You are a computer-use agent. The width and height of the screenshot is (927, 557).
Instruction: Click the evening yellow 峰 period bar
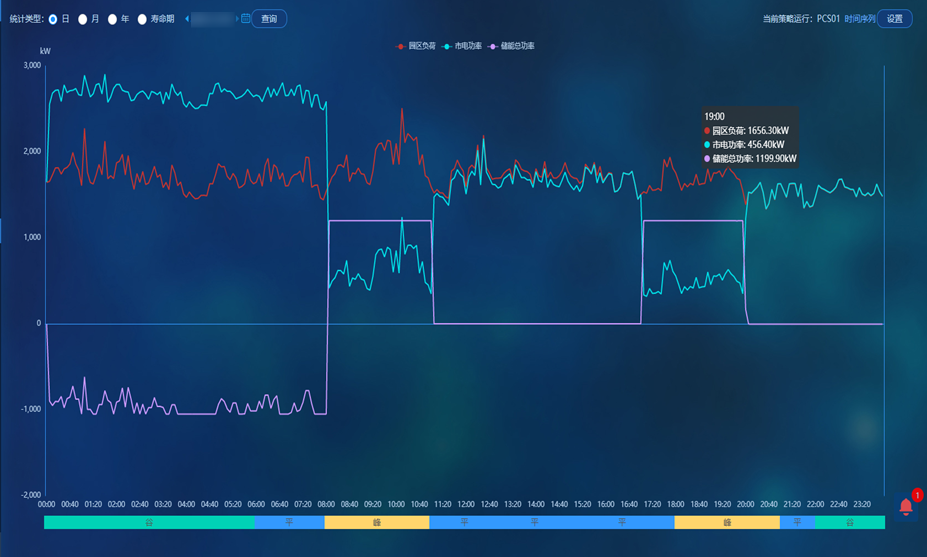pyautogui.click(x=727, y=522)
